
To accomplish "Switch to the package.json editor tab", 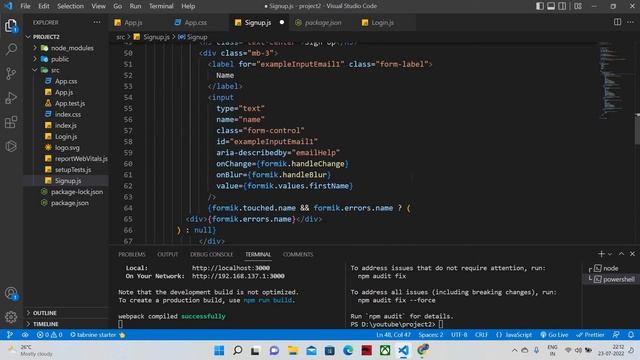I will [322, 22].
